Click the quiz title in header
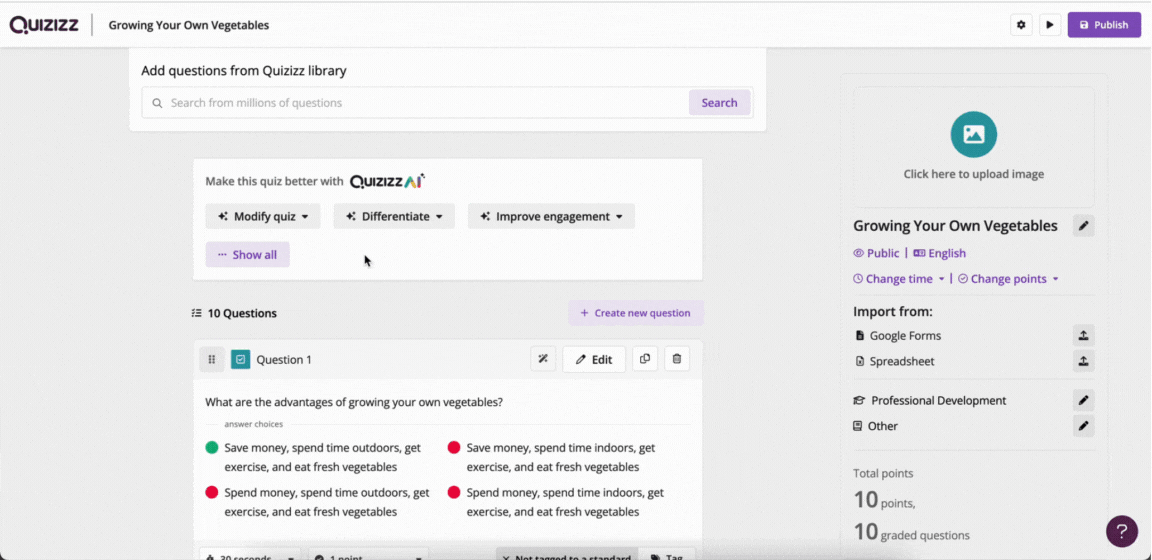Image resolution: width=1152 pixels, height=560 pixels. tap(189, 25)
